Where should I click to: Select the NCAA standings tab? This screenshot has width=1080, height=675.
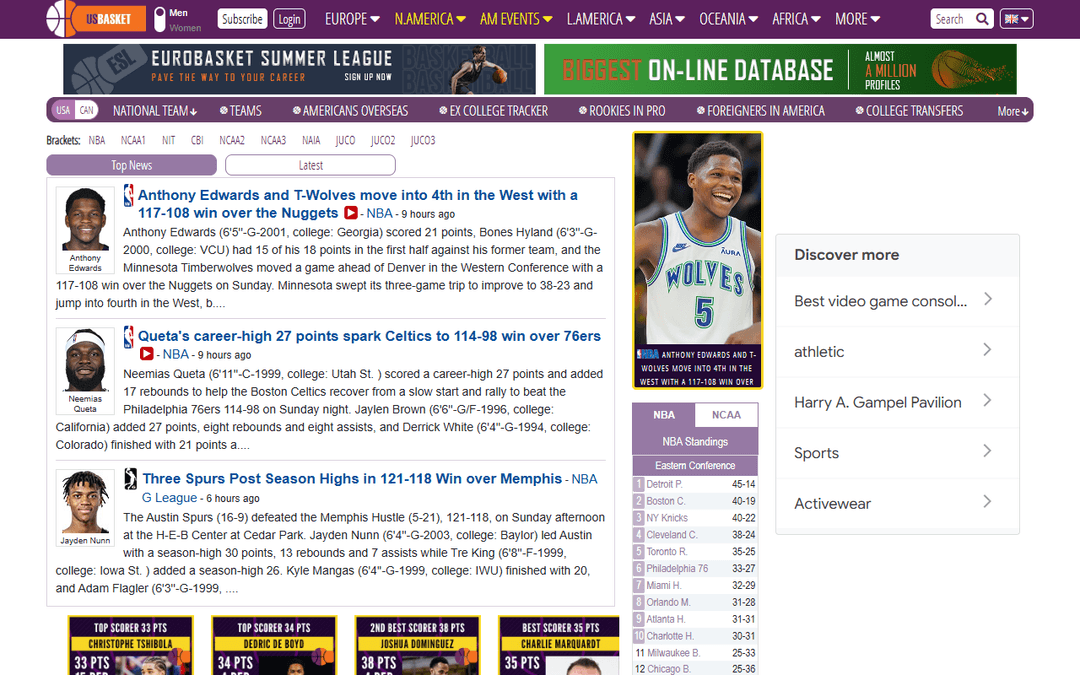click(726, 415)
